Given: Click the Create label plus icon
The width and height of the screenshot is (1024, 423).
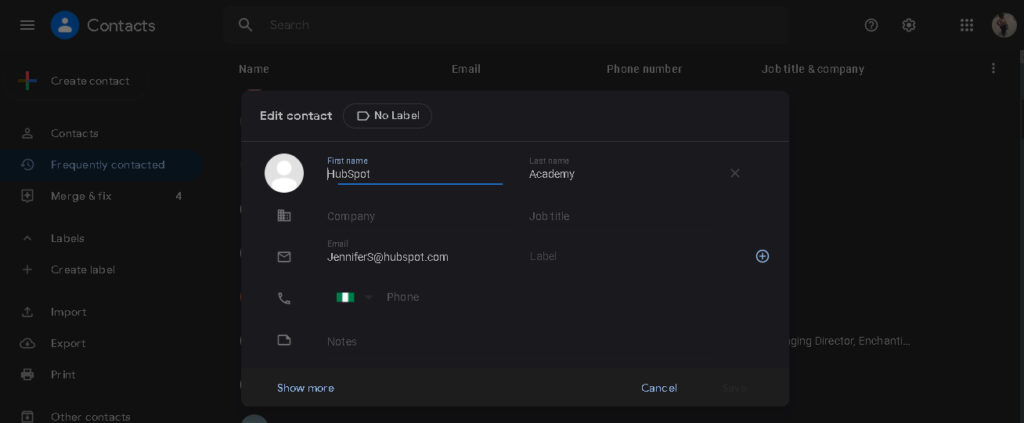Looking at the screenshot, I should coord(27,270).
